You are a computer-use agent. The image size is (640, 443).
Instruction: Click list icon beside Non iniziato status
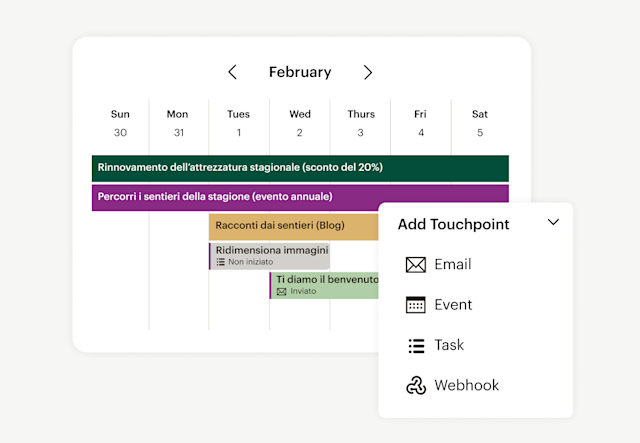[221, 262]
